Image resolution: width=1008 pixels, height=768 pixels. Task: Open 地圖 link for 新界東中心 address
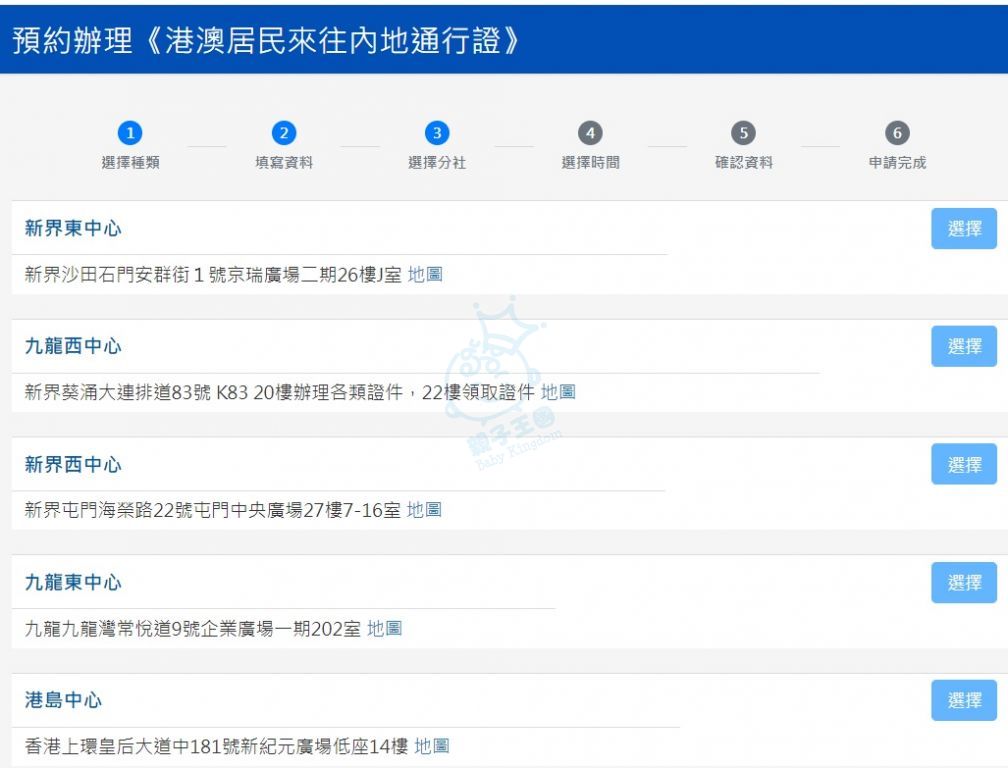pos(425,274)
